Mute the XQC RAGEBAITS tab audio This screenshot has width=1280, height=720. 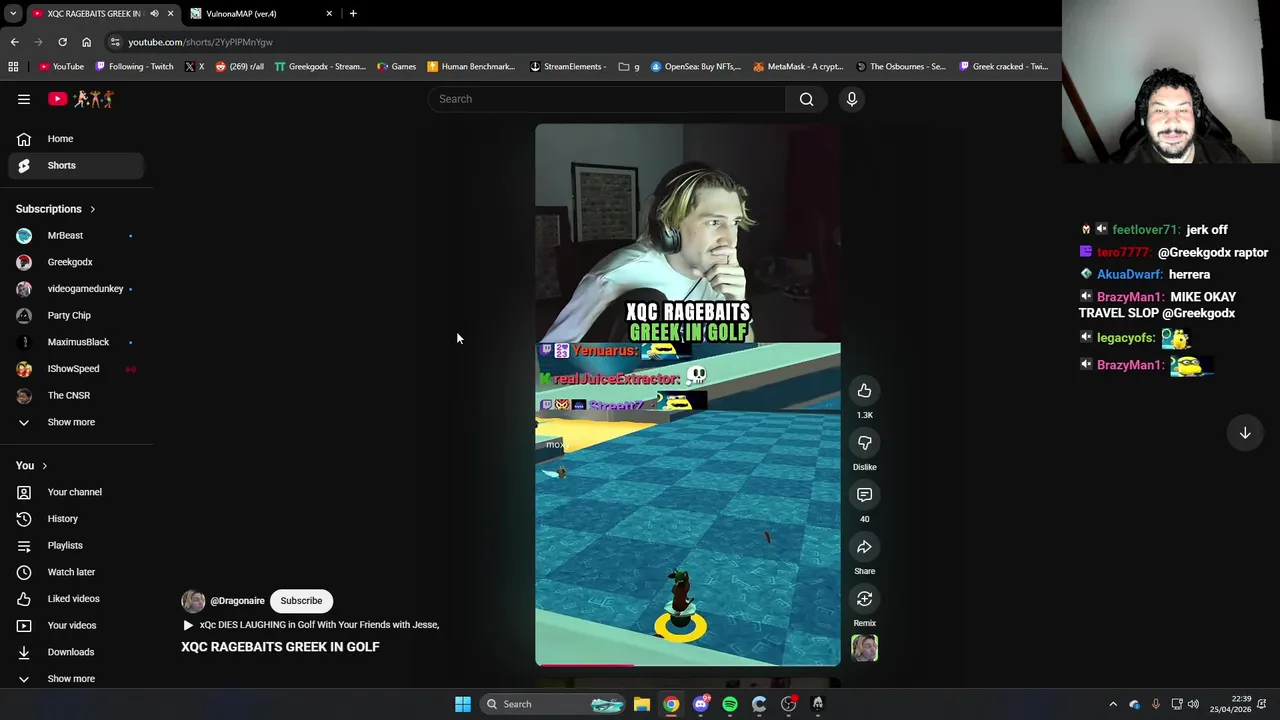(x=154, y=14)
